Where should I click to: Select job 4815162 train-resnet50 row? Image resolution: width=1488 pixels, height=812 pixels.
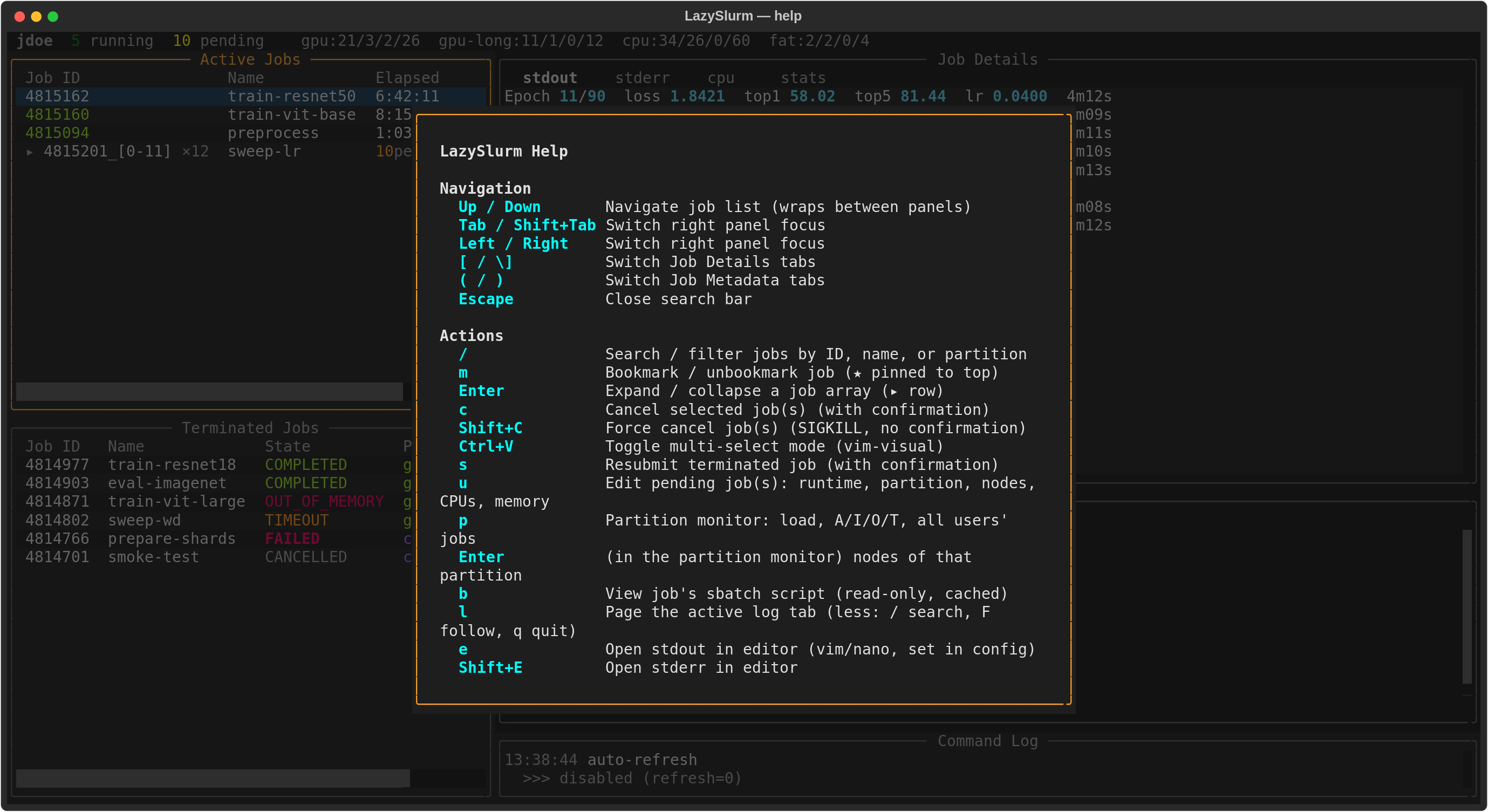point(251,97)
